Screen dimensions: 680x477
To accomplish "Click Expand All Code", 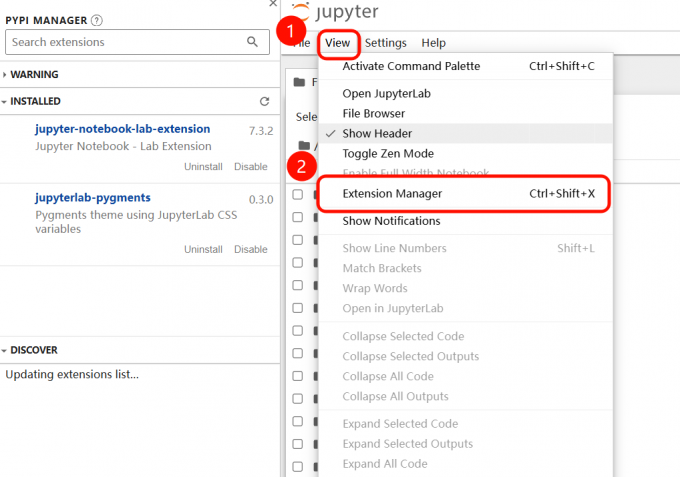I will click(466, 464).
